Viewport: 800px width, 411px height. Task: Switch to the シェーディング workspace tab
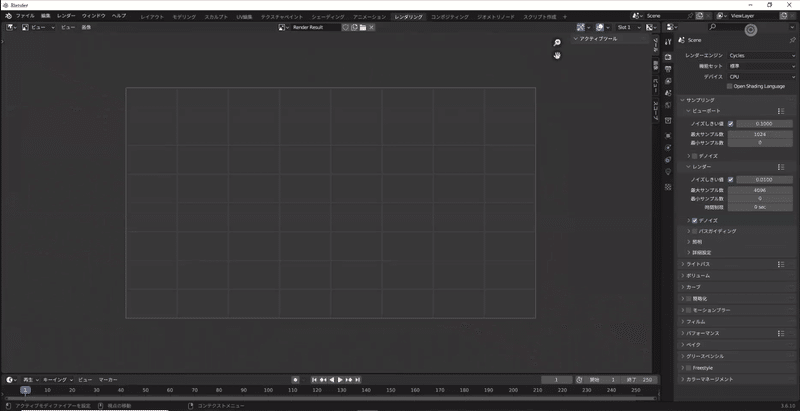[328, 17]
